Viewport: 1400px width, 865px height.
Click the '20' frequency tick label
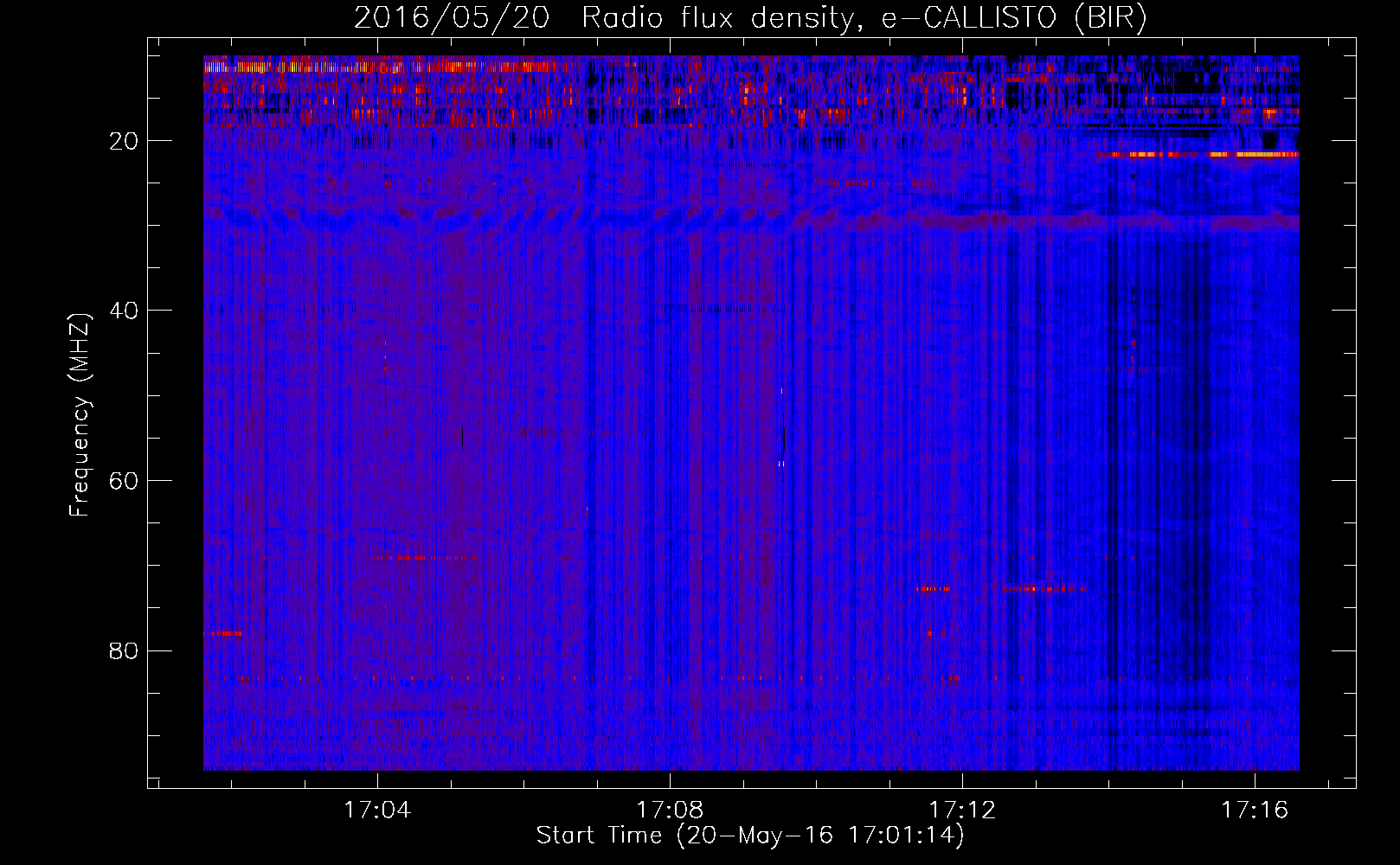125,141
